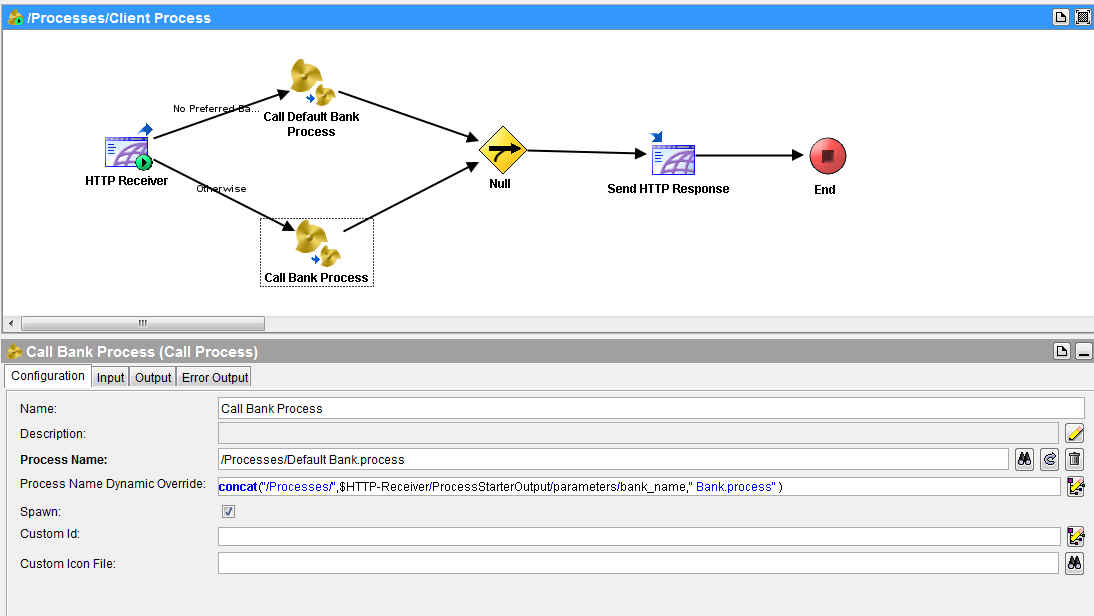
Task: Switch to the Error Output tab
Action: pos(214,377)
